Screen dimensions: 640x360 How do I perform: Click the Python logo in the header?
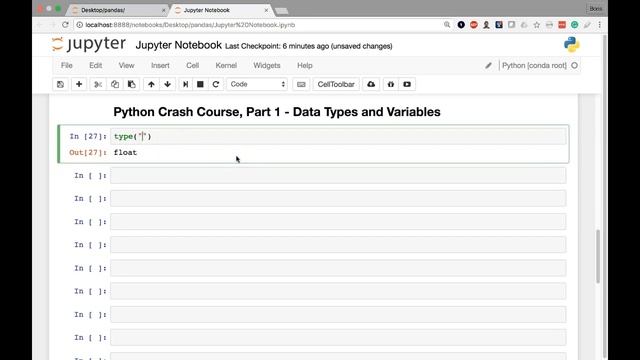click(571, 44)
